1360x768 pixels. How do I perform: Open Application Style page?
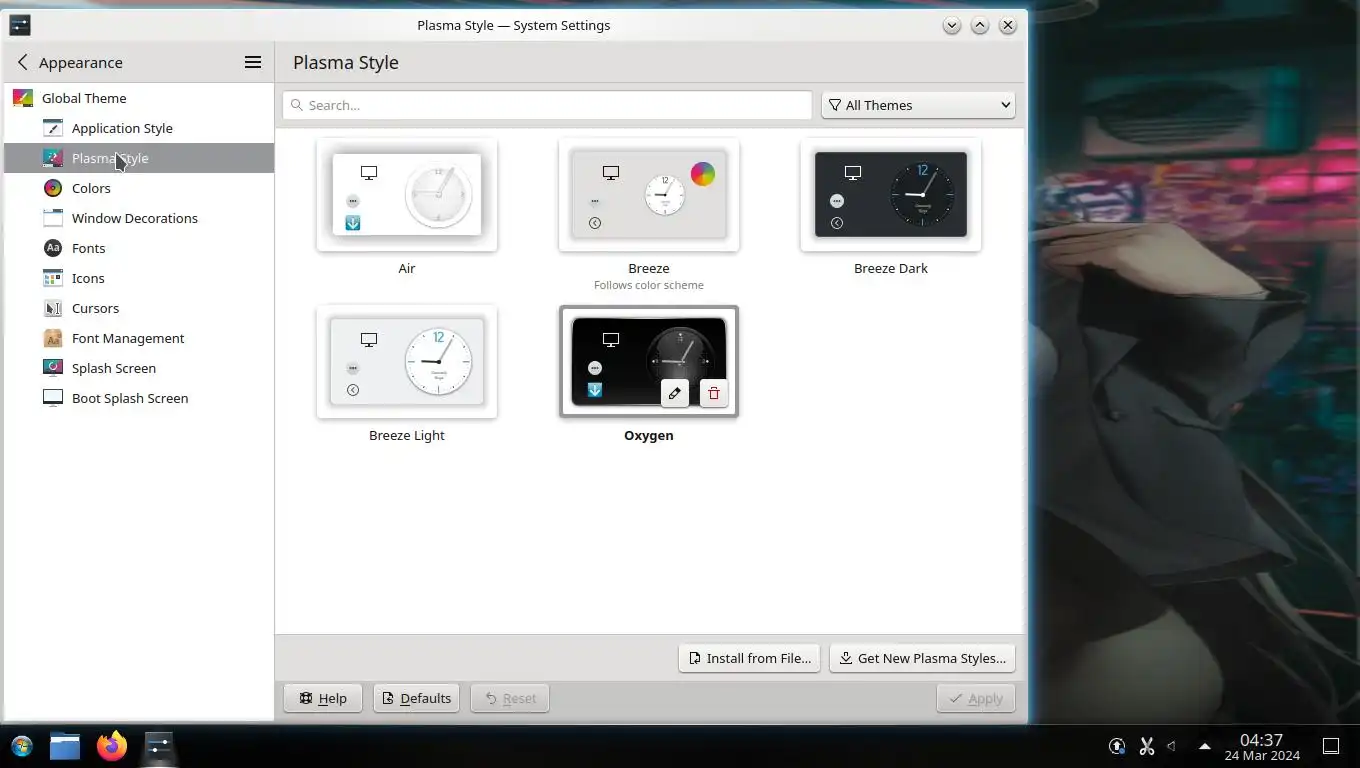[x=139, y=128]
